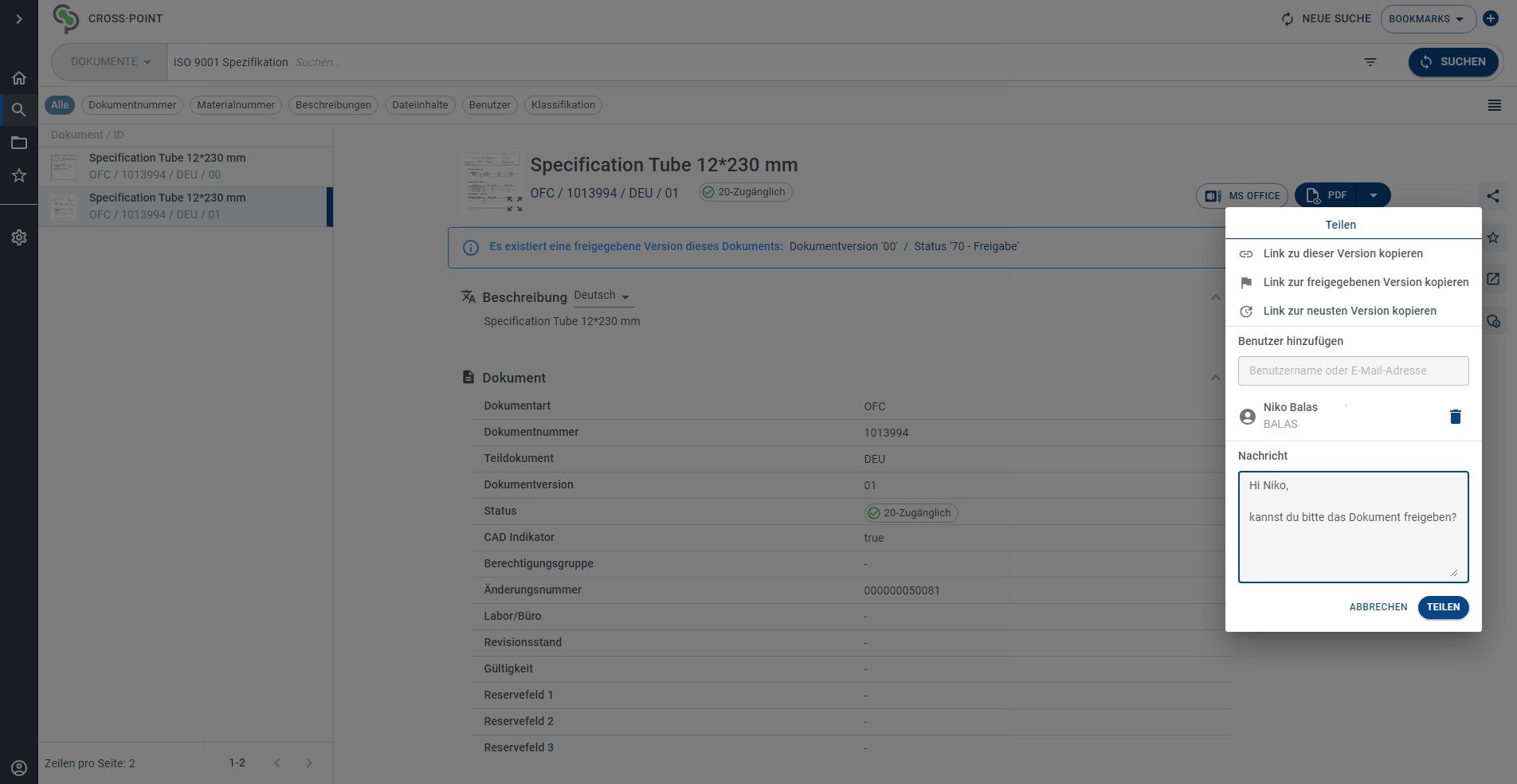This screenshot has height=784, width=1517.
Task: Focus the Benutzername oder E-Mail-Adresse field
Action: point(1353,370)
